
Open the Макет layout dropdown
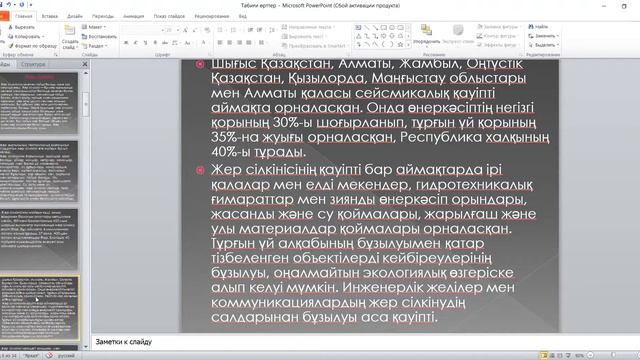click(x=94, y=27)
